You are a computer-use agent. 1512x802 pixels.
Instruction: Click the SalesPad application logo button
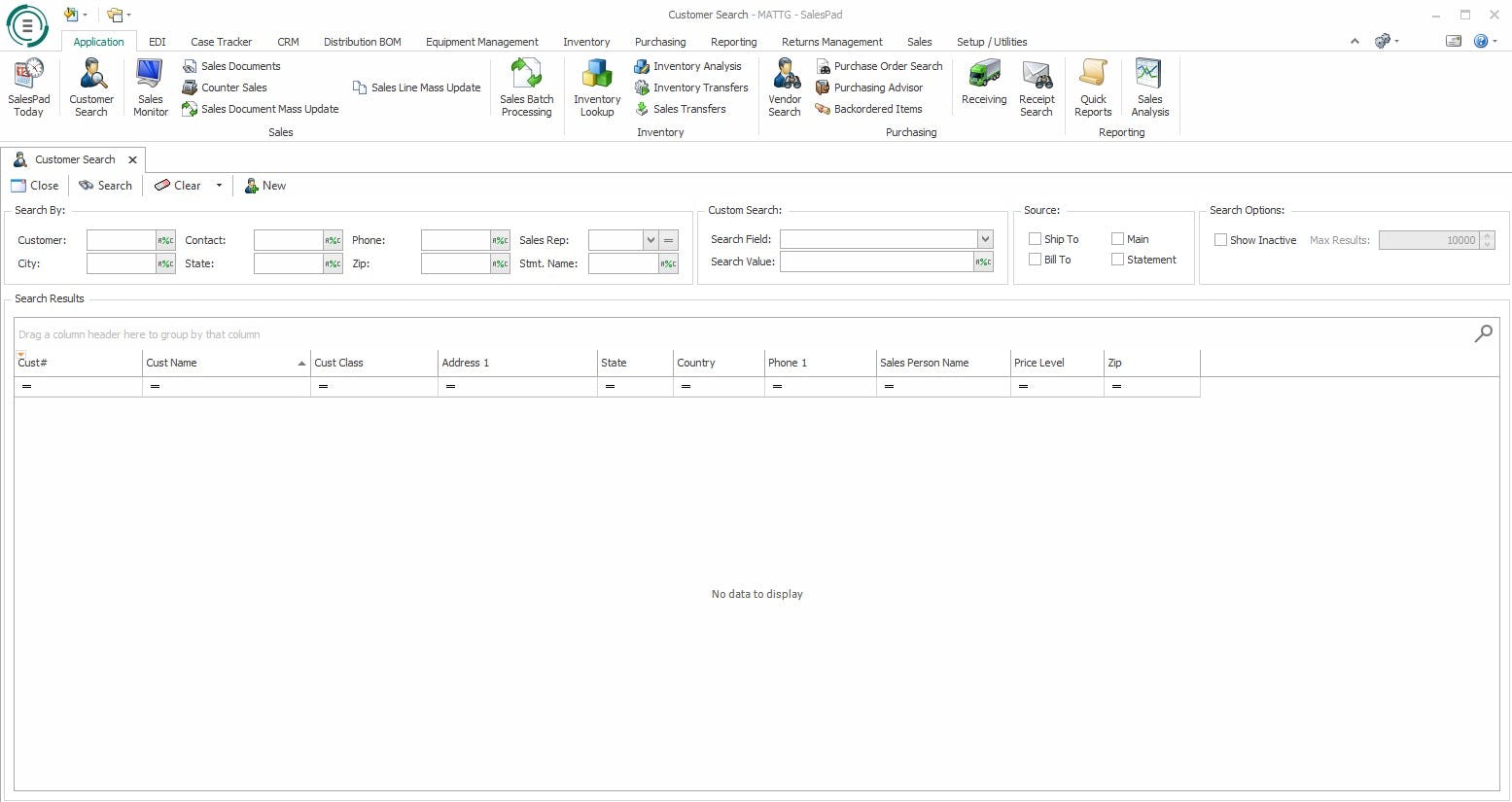pyautogui.click(x=27, y=26)
